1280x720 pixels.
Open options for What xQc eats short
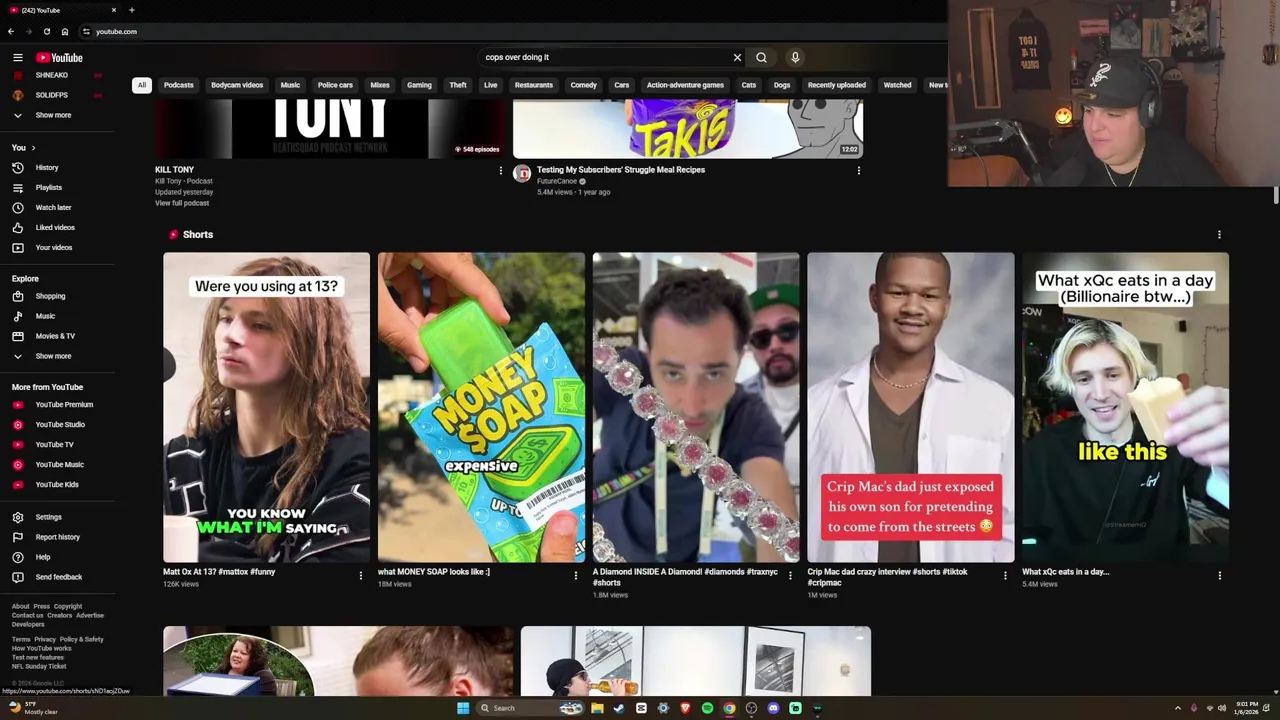[x=1219, y=576]
